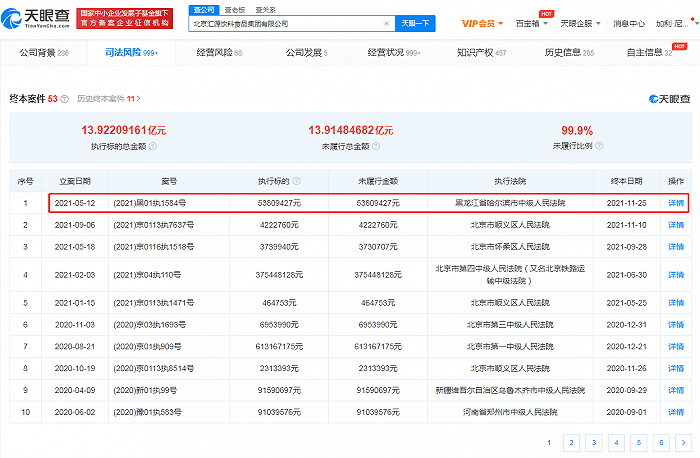The width and height of the screenshot is (700, 458).
Task: Click the 天眼一下 search button
Action: pos(413,22)
